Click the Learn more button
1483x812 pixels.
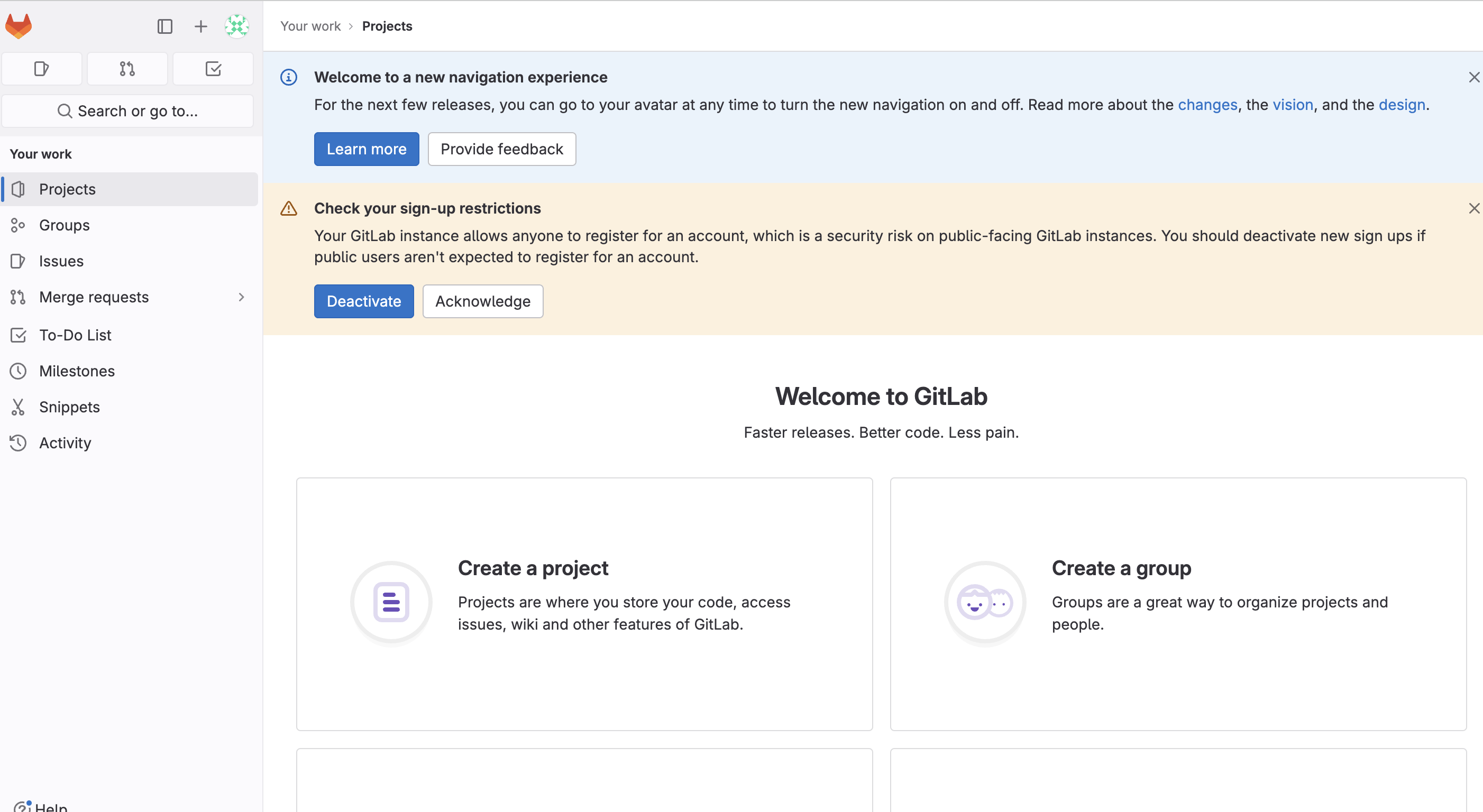point(366,149)
